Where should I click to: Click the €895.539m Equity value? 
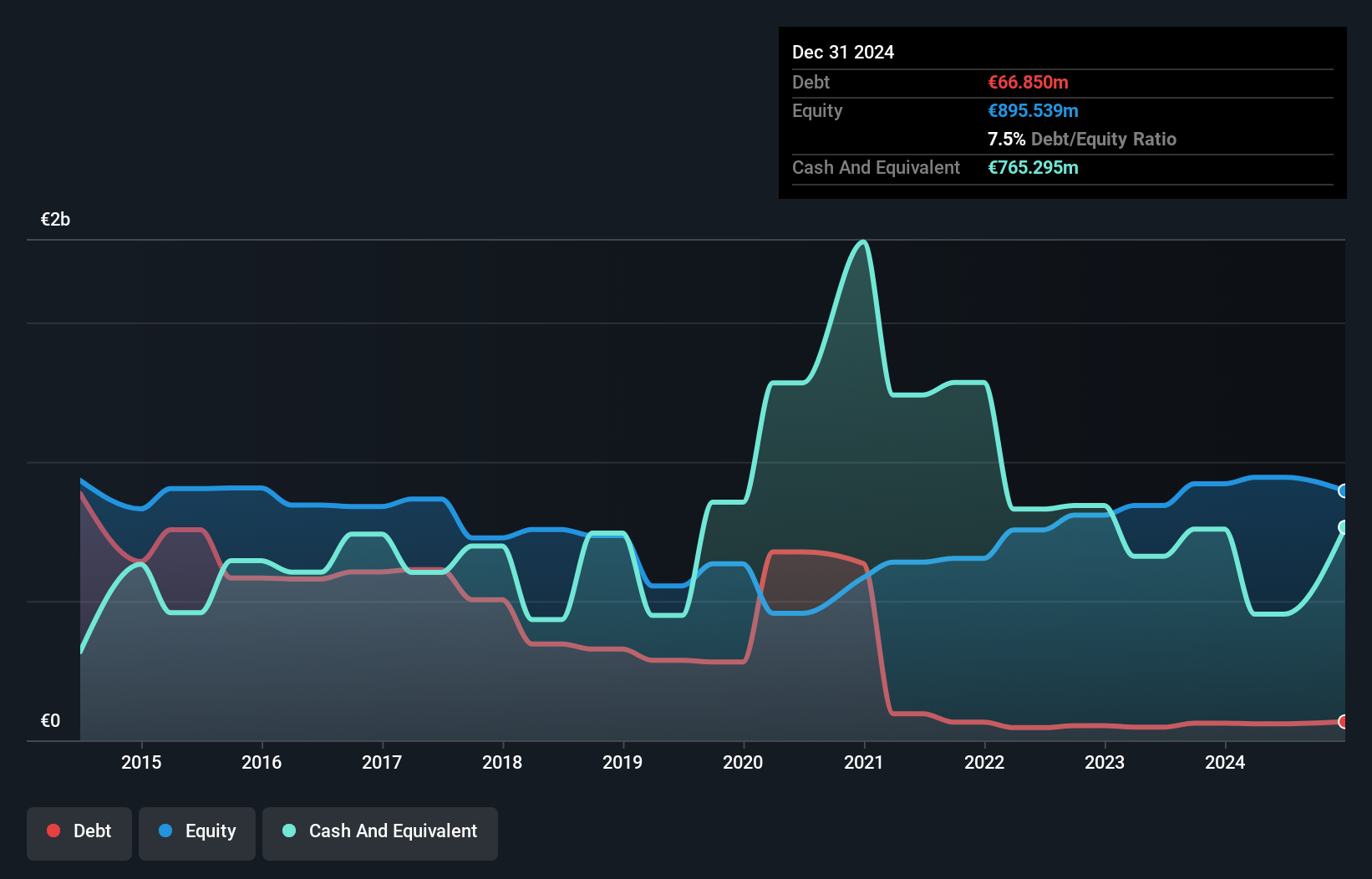(1034, 110)
